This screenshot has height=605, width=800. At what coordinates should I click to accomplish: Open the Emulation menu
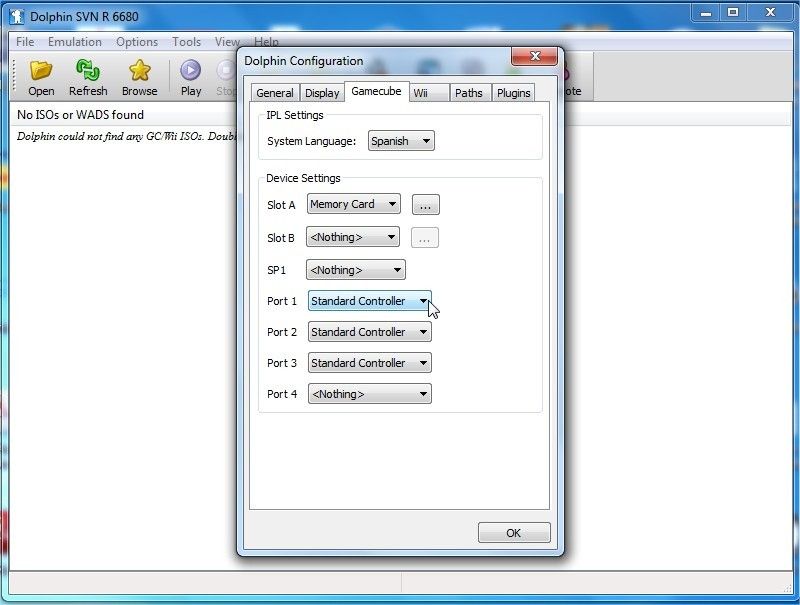click(74, 42)
